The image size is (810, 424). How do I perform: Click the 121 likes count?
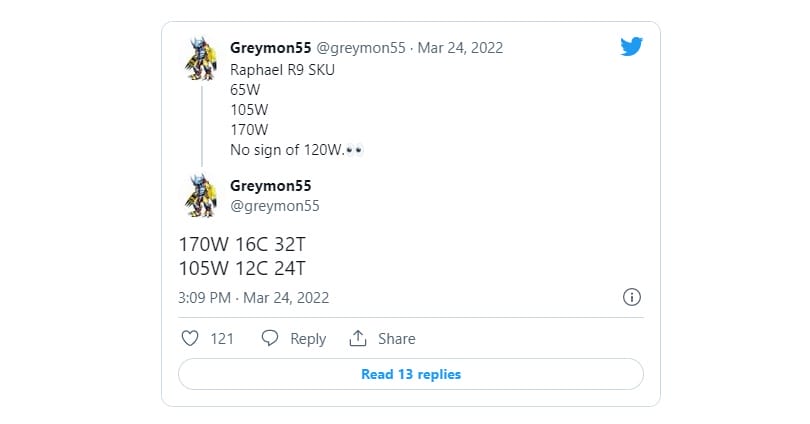click(222, 339)
